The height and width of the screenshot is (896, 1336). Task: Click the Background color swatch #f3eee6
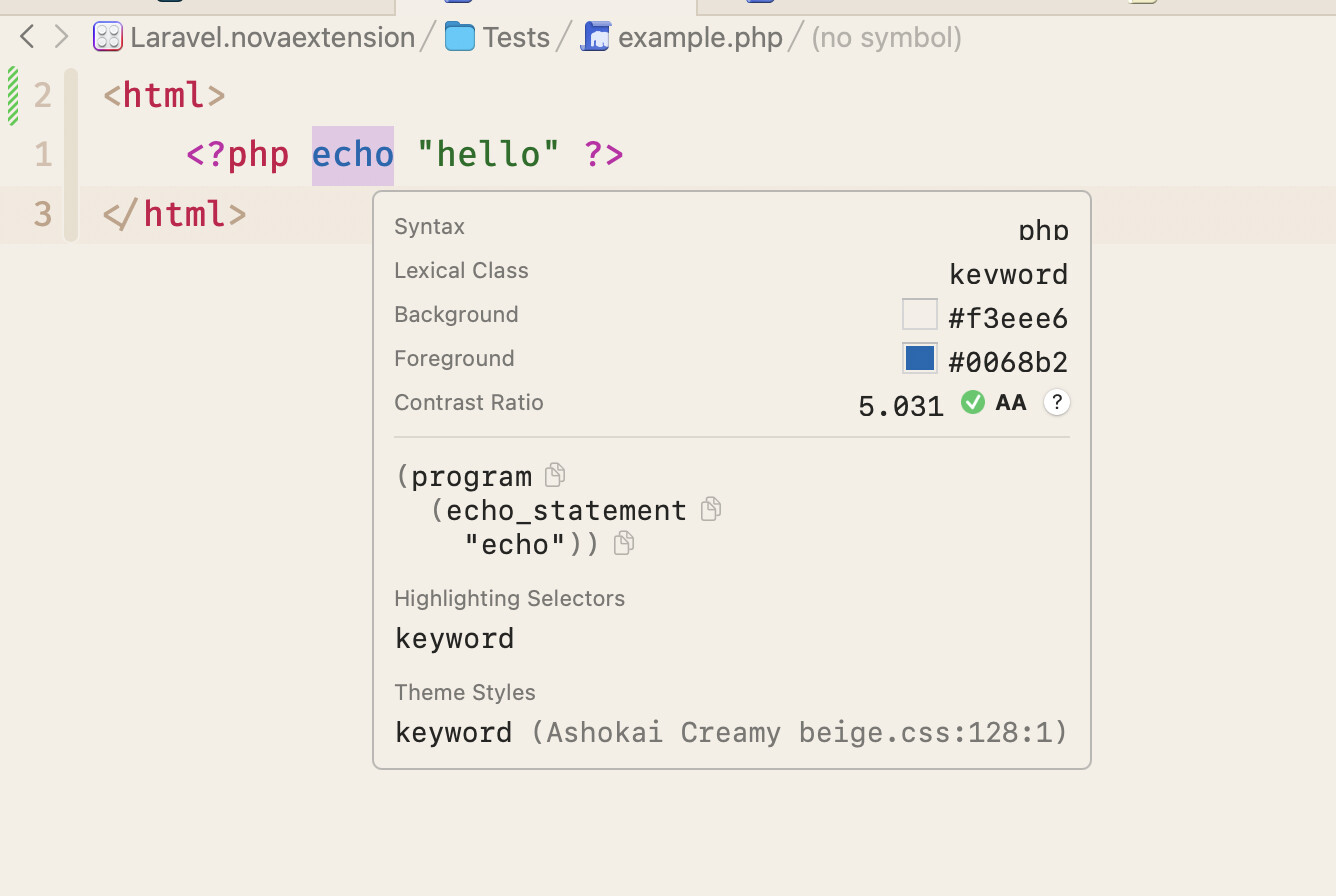(920, 314)
